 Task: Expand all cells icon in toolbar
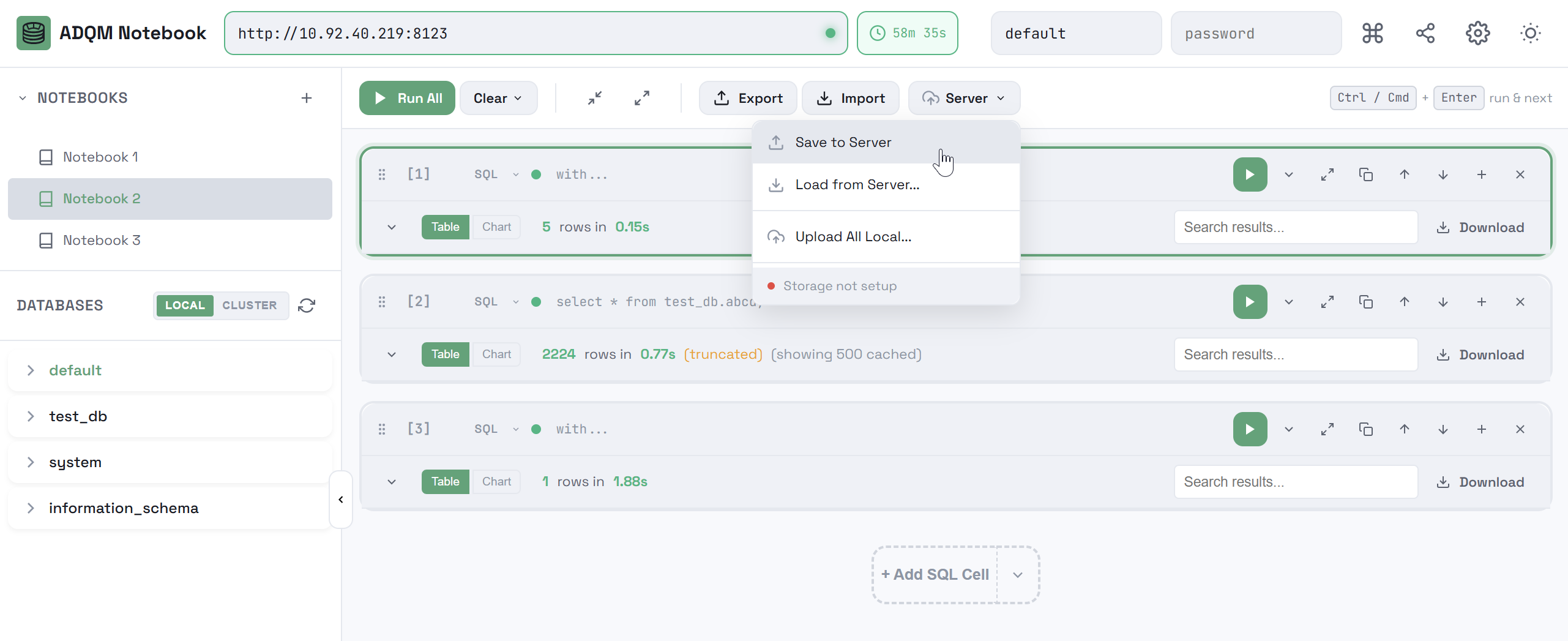641,98
